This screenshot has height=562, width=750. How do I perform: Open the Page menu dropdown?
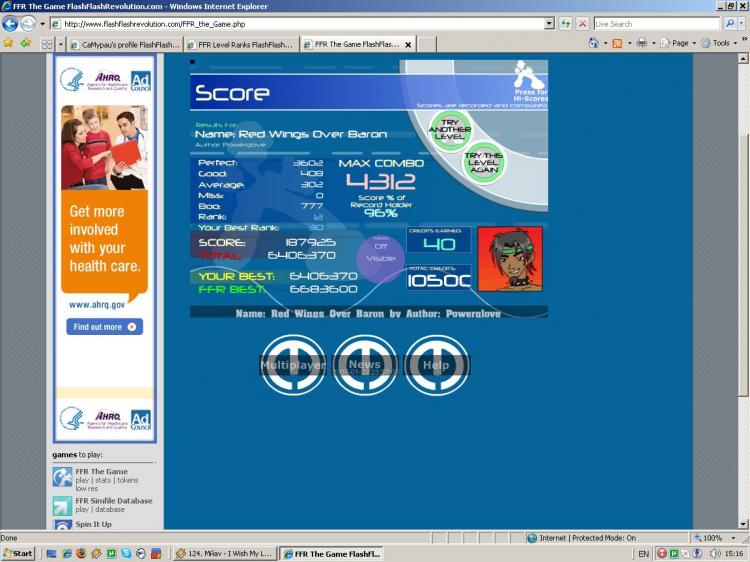coord(676,43)
